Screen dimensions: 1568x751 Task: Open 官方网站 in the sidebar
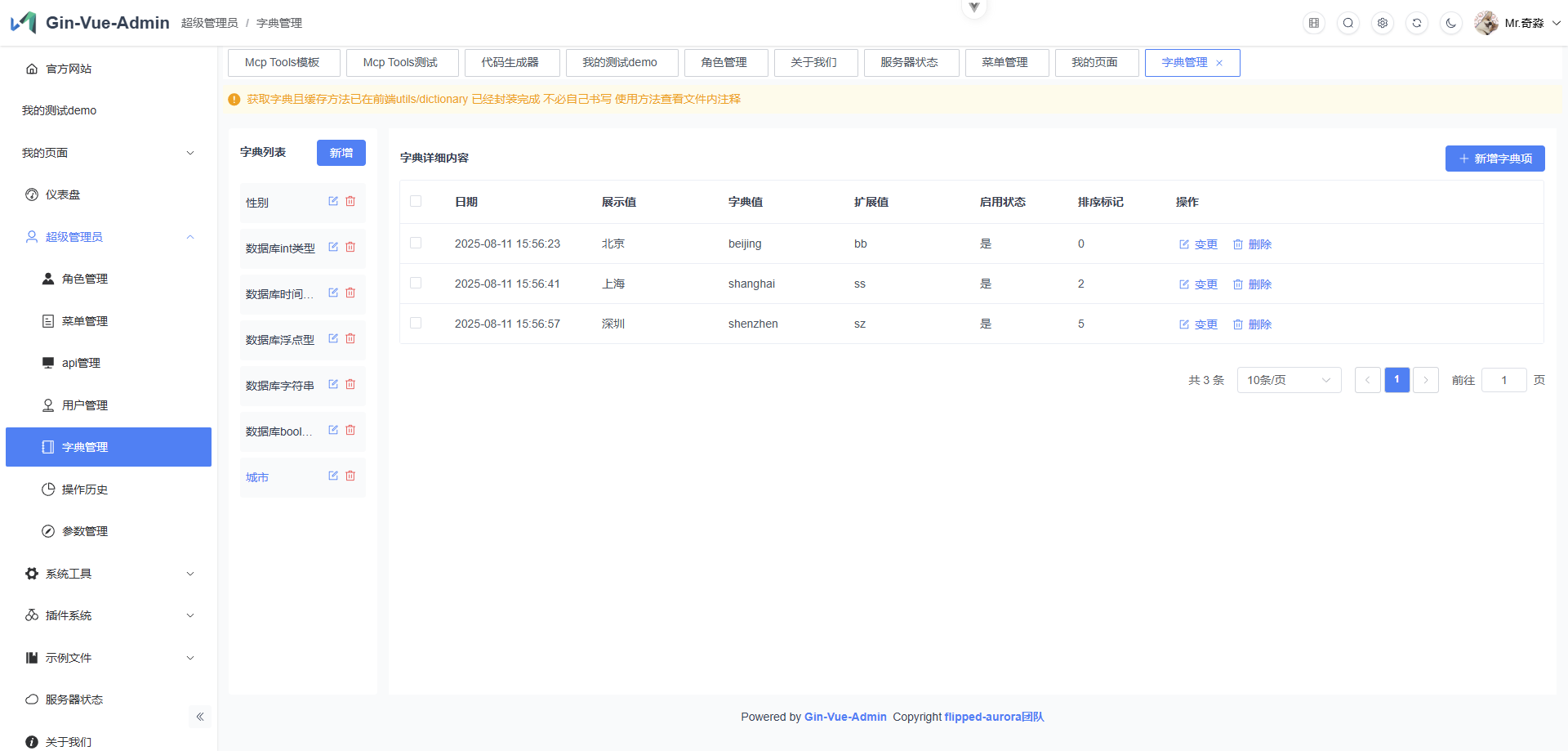[x=109, y=69]
